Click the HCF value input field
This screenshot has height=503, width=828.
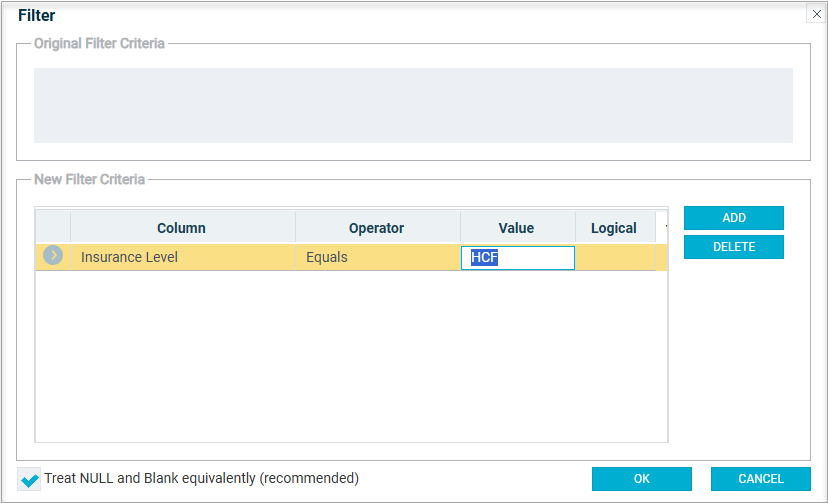pos(518,258)
